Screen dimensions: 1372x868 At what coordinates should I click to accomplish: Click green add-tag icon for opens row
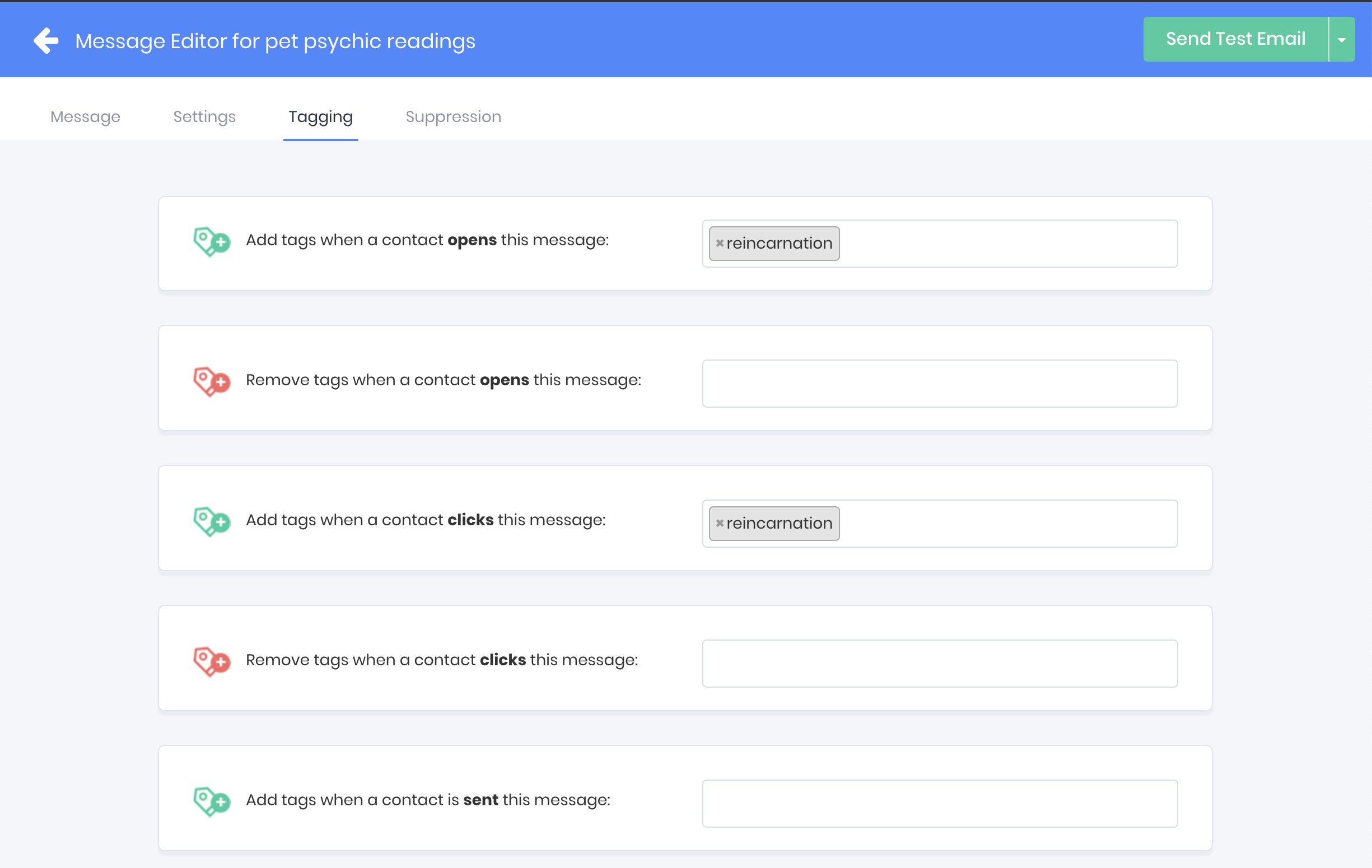click(x=211, y=242)
